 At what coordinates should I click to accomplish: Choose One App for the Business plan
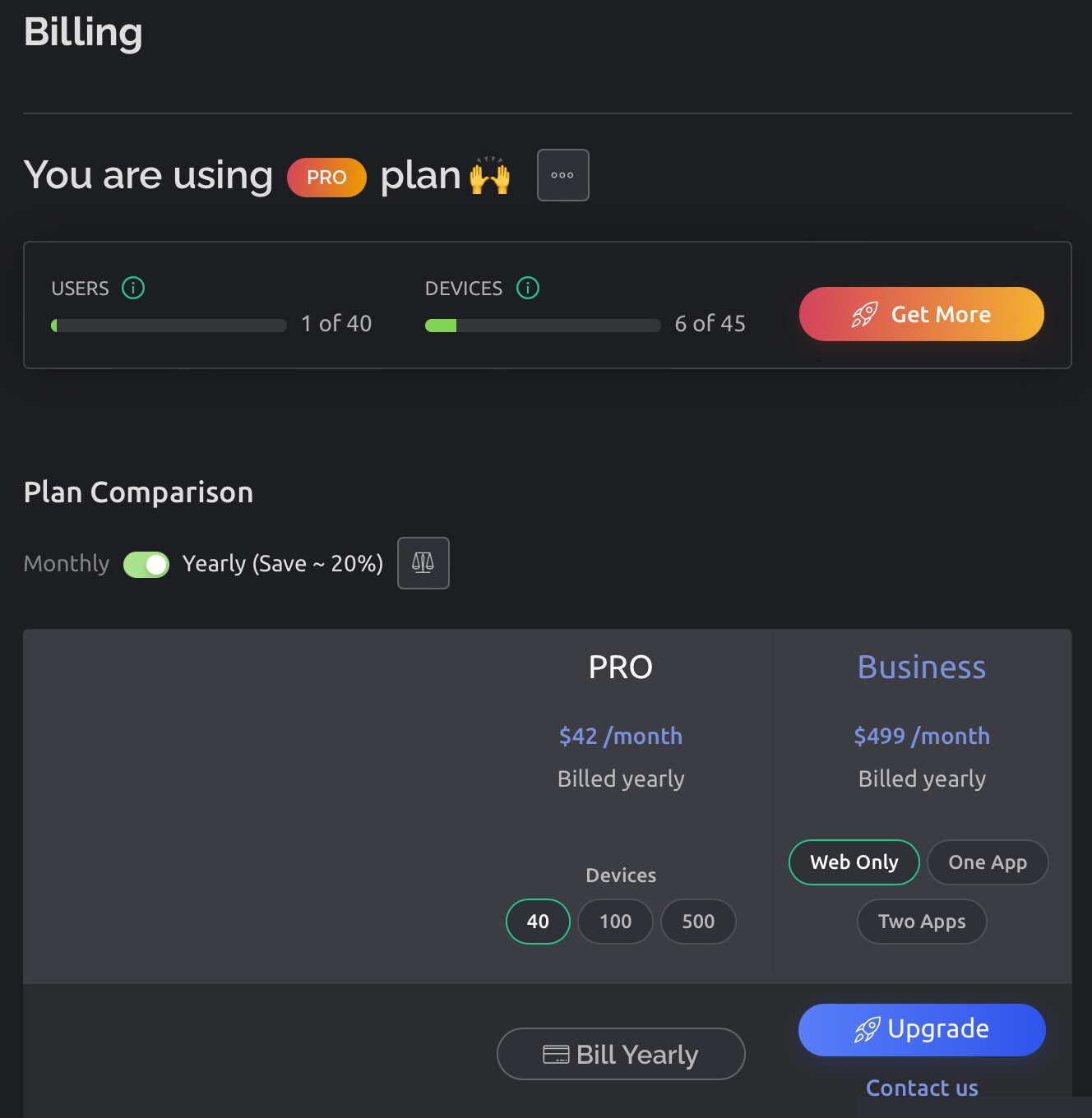click(988, 862)
